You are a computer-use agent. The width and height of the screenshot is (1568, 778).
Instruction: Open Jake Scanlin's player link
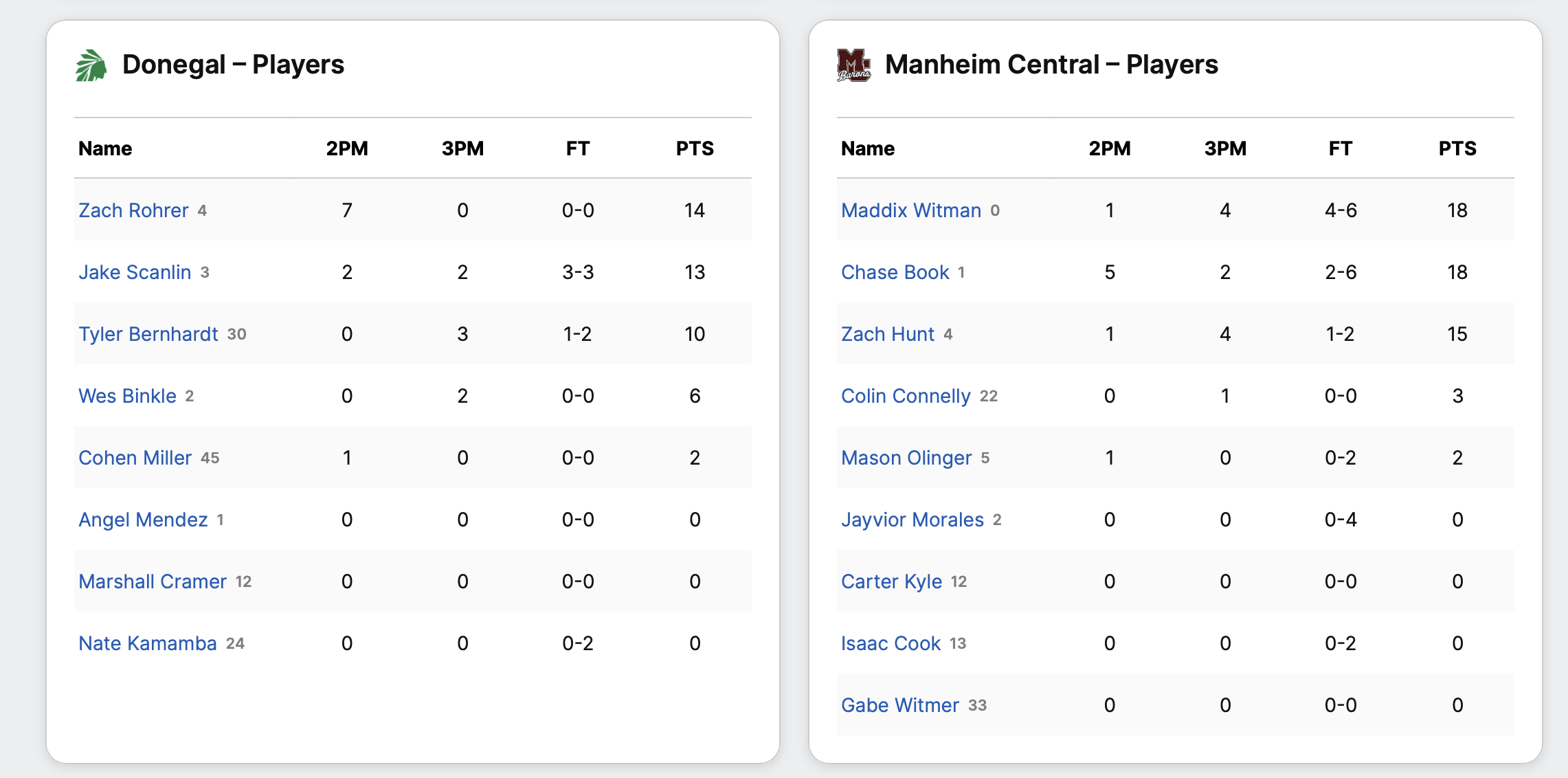[135, 272]
